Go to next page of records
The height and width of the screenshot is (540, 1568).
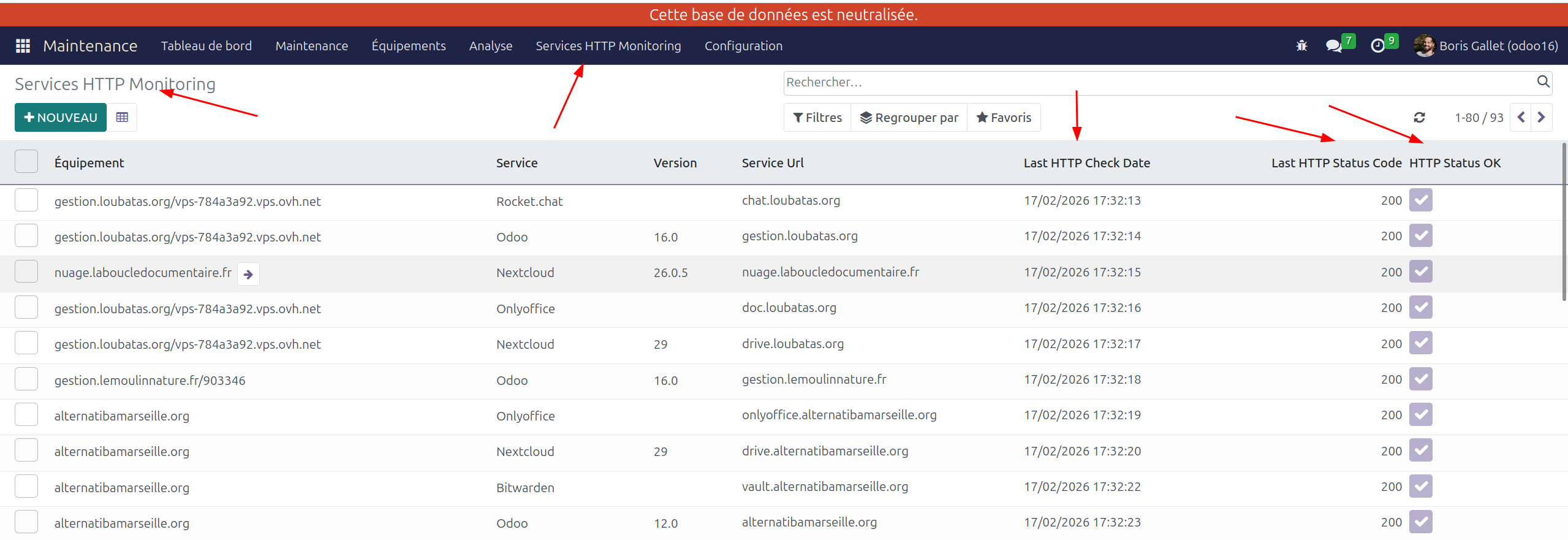point(1542,118)
